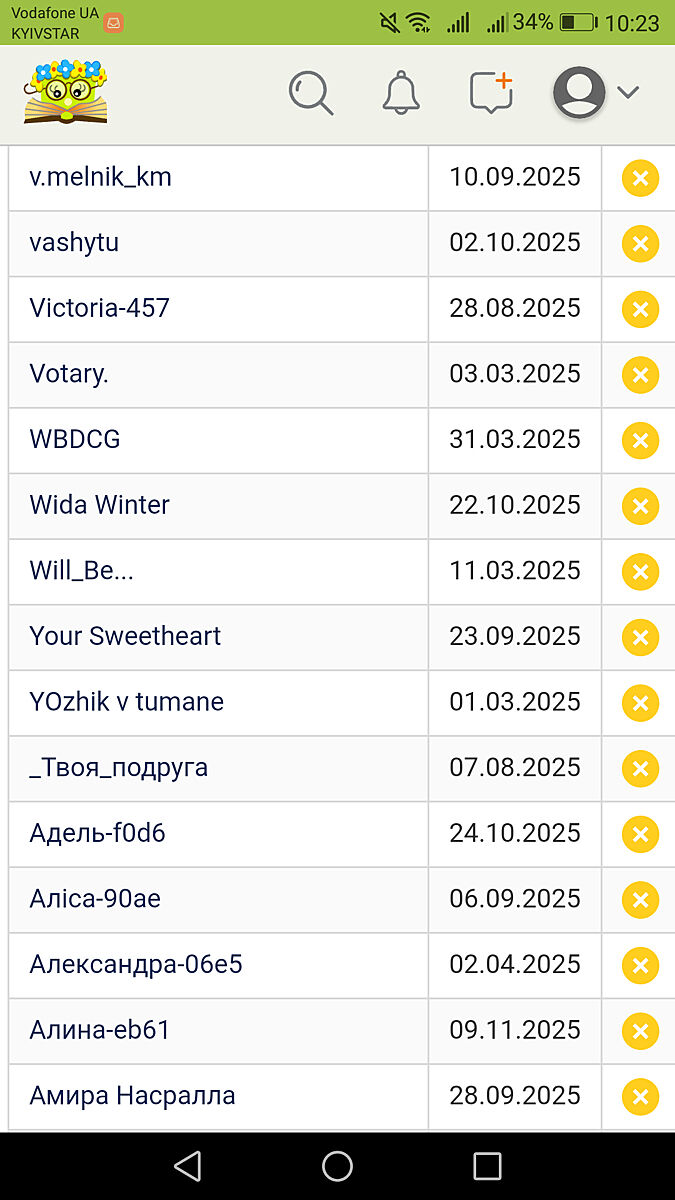This screenshot has width=675, height=1200.
Task: Expand the profile dropdown chevron
Action: tap(628, 93)
